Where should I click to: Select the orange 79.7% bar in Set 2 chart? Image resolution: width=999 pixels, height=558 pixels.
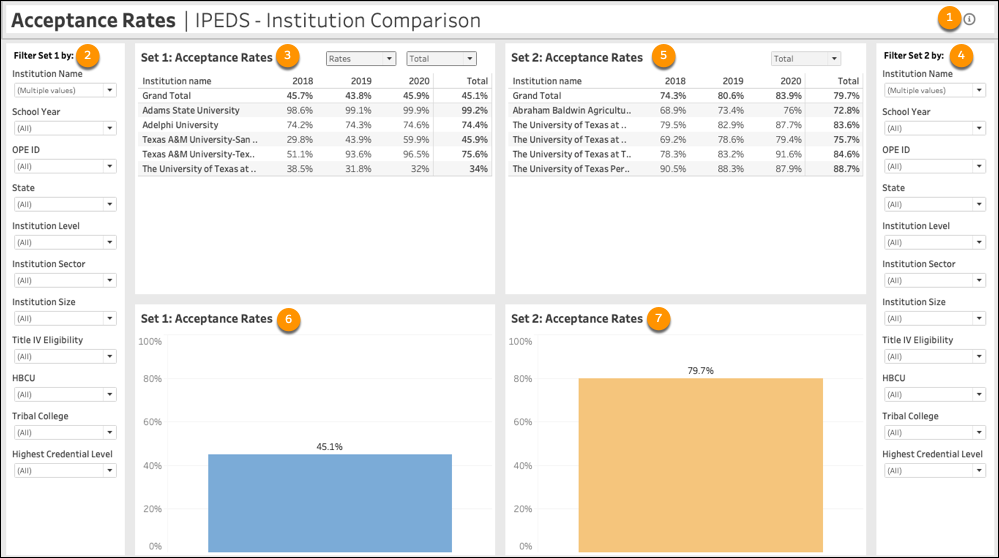[701, 465]
